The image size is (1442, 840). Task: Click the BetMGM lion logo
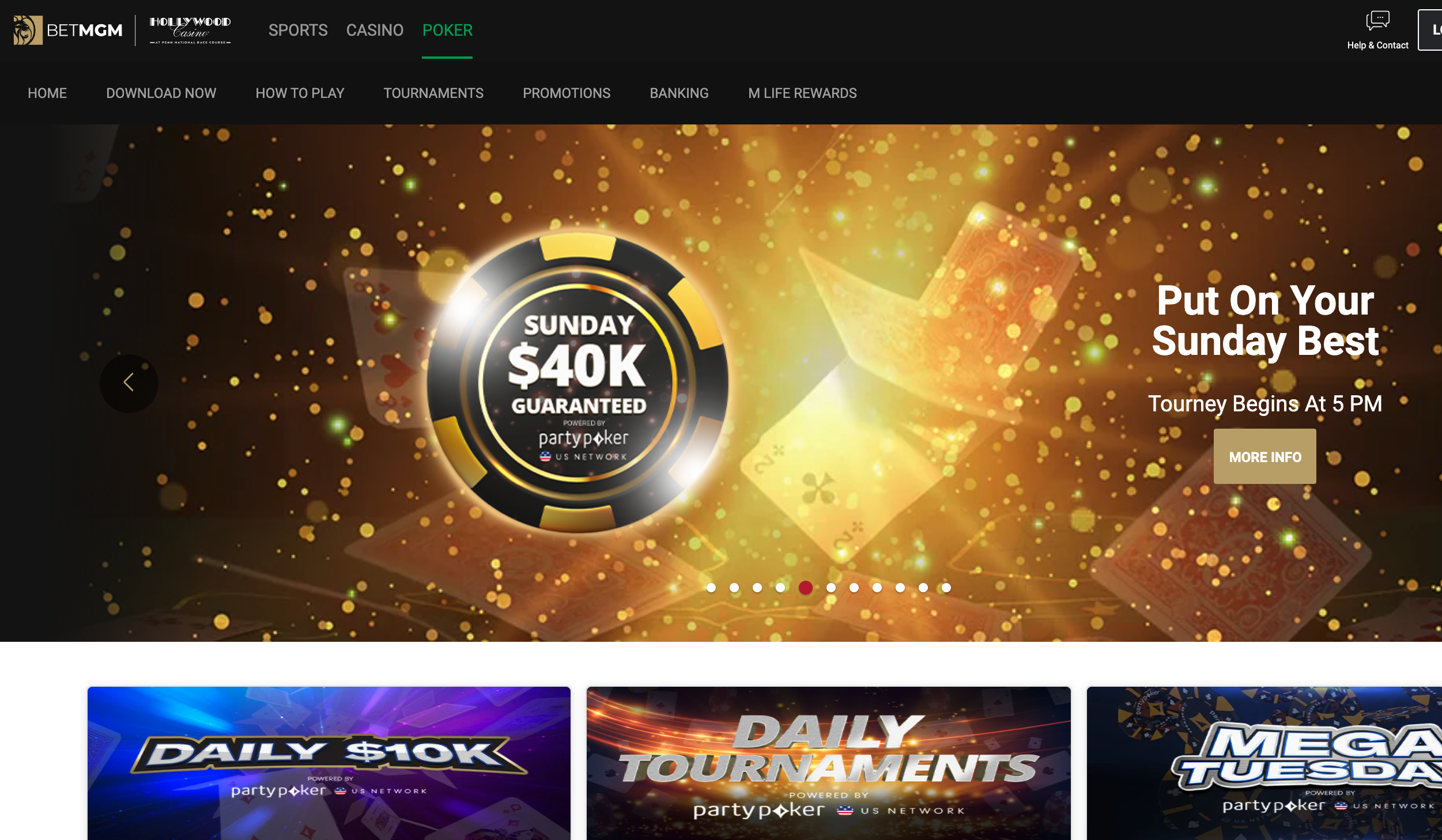pos(28,30)
